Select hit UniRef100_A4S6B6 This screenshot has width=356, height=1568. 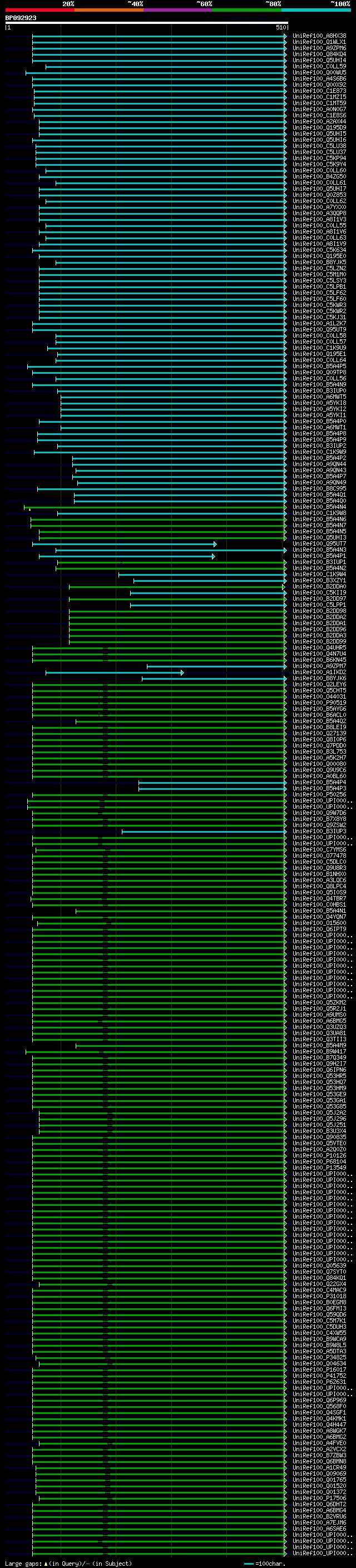click(319, 78)
